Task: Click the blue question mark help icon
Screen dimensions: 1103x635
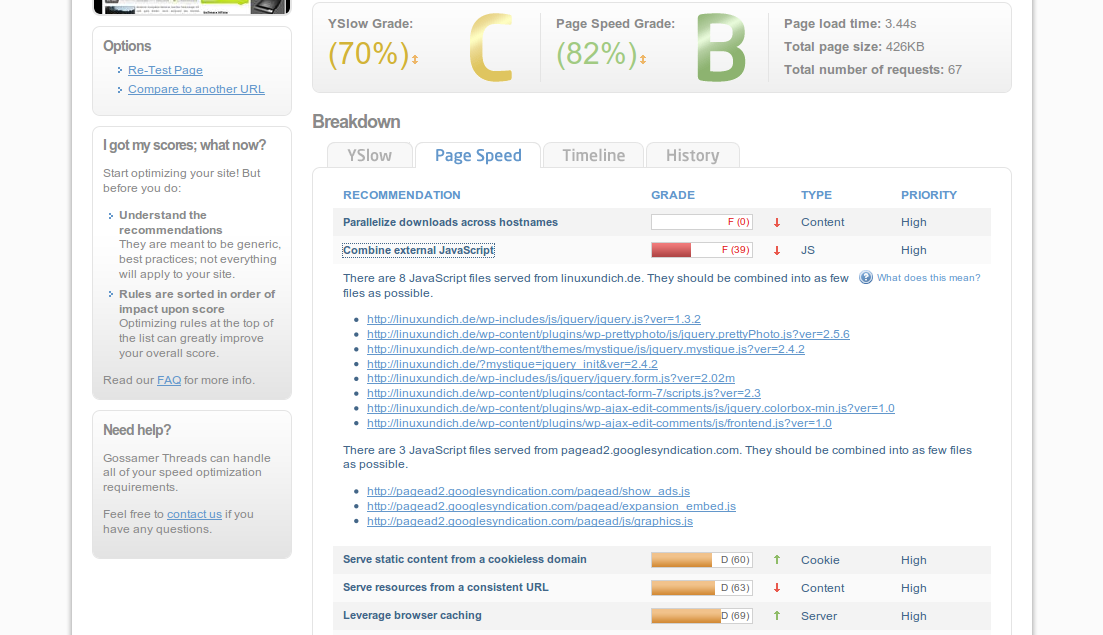Action: (x=866, y=278)
